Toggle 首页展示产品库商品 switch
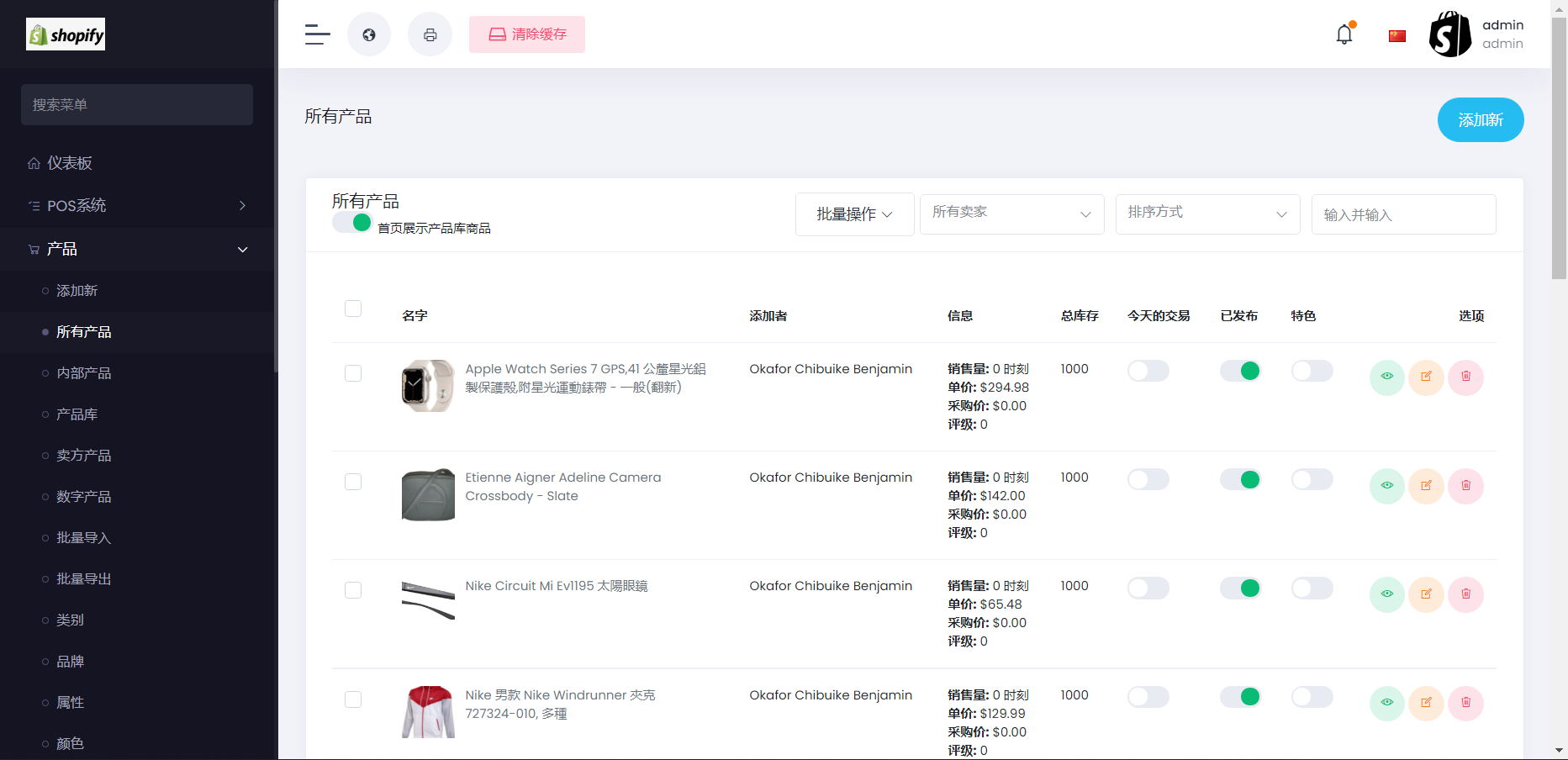The image size is (1568, 760). (352, 223)
